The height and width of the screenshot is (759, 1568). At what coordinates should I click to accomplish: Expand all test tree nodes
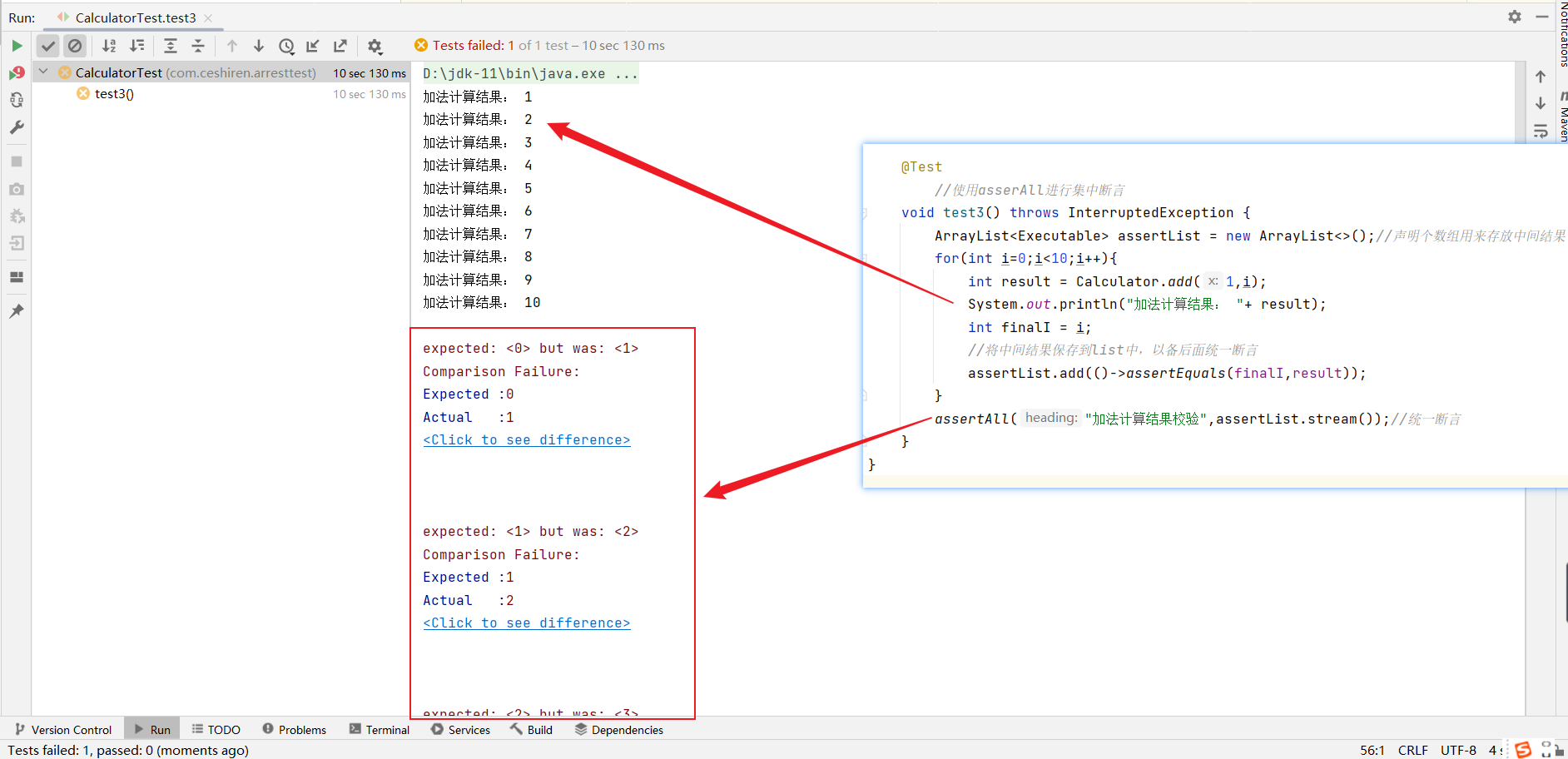click(x=171, y=46)
